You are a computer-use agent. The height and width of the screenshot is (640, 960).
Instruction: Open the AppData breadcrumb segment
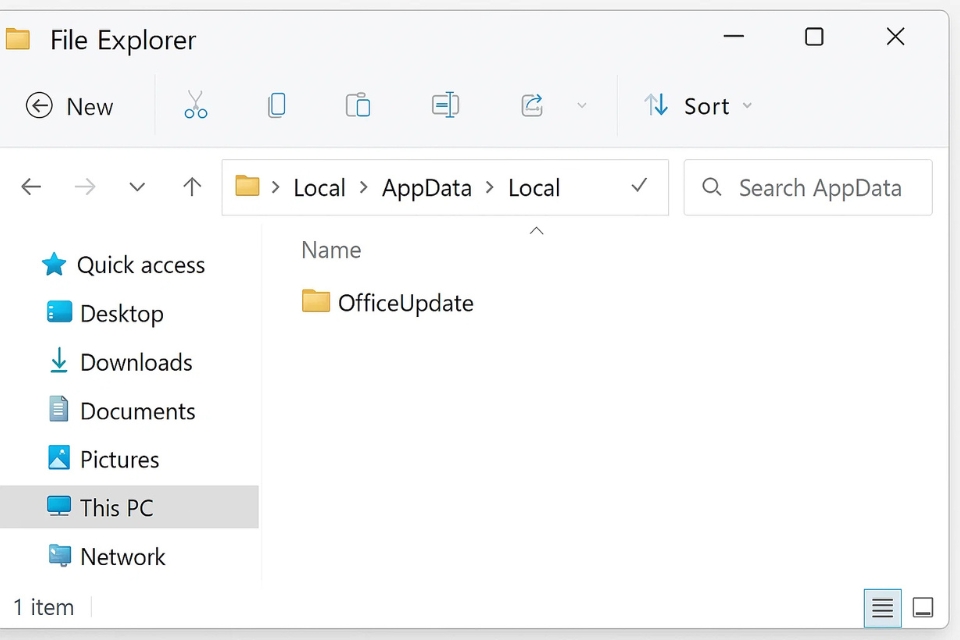pos(426,187)
